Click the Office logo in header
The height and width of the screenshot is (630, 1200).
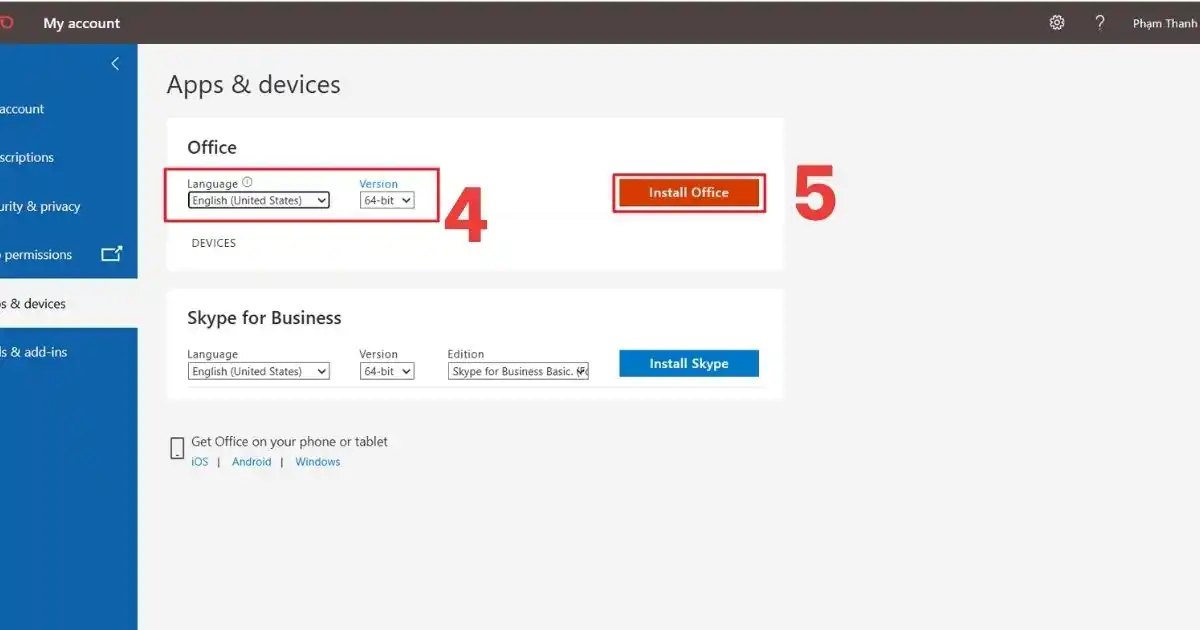tap(5, 22)
